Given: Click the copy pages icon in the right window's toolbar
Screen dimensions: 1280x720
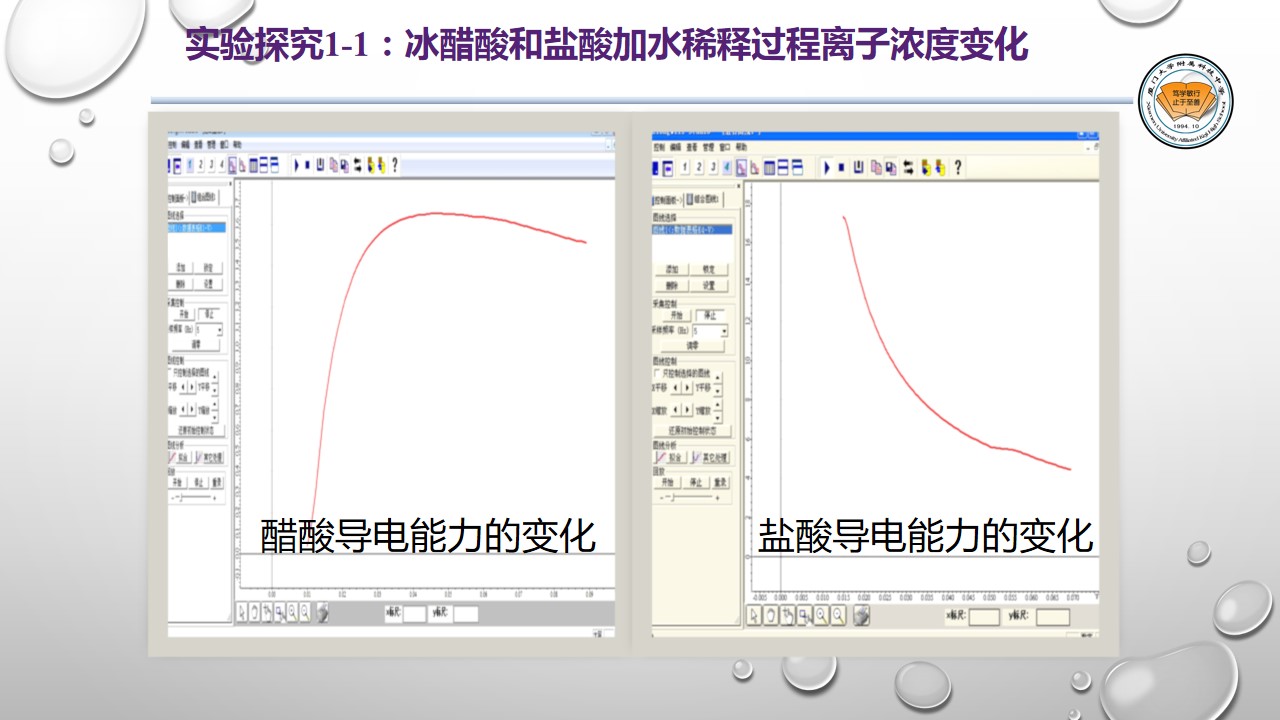Looking at the screenshot, I should tap(876, 167).
